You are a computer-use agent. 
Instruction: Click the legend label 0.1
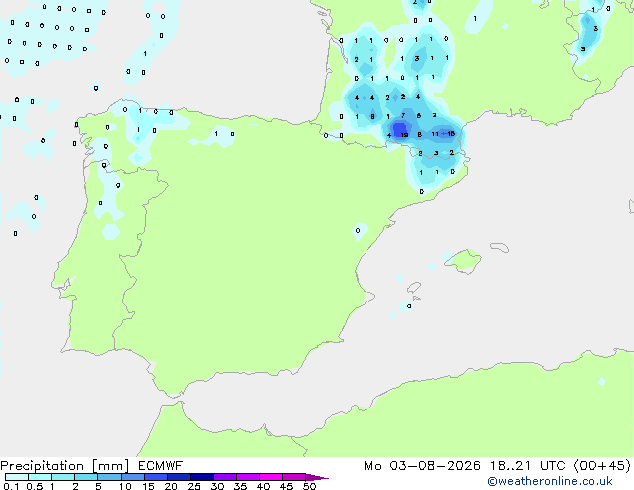(x=11, y=486)
